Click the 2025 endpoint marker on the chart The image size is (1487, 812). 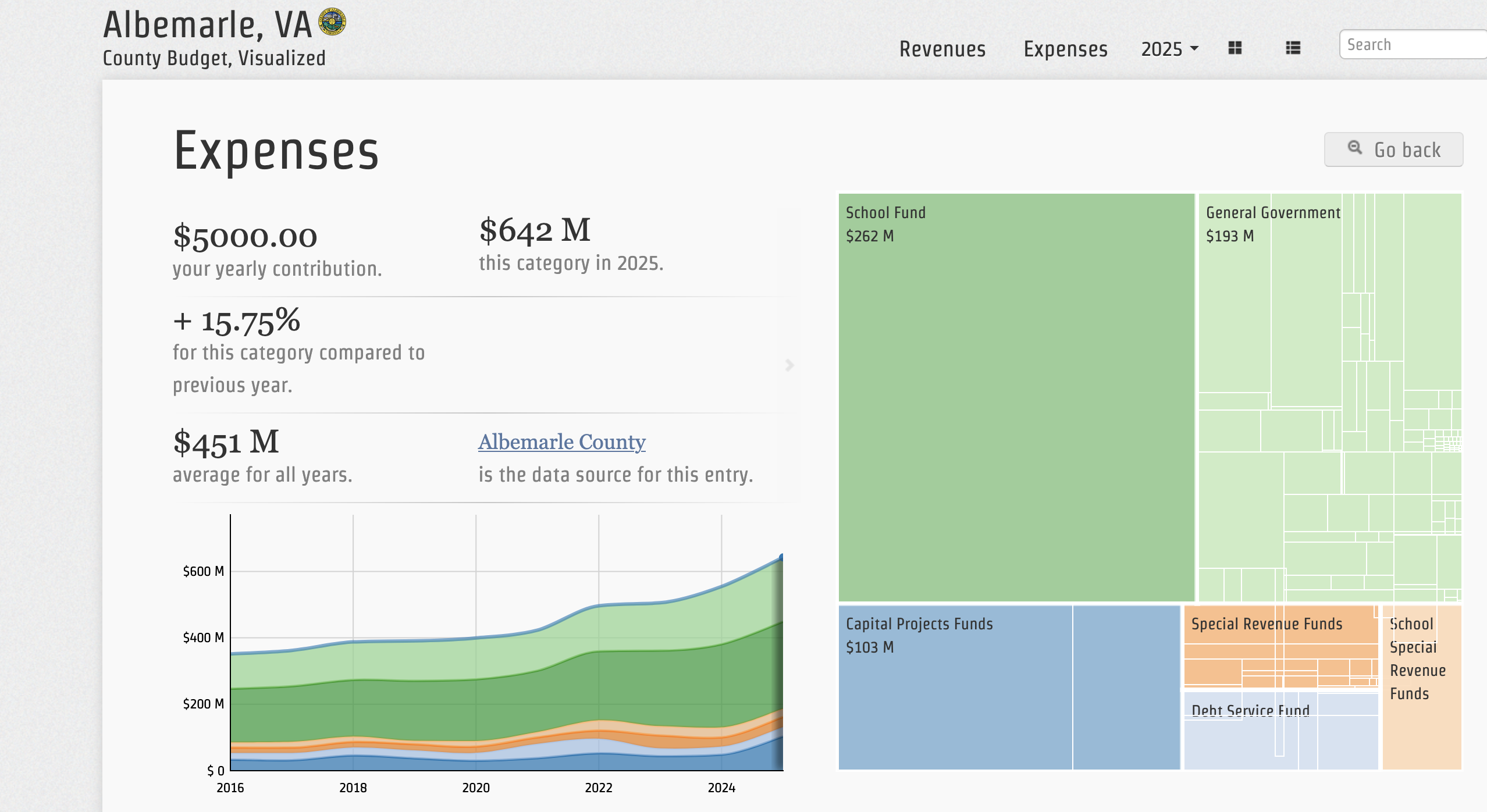click(x=782, y=557)
